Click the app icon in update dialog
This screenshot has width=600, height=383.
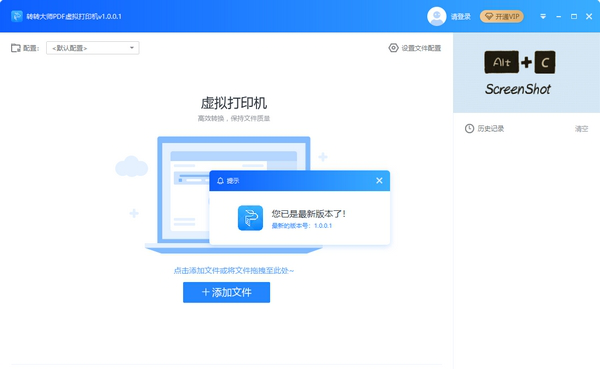pos(250,218)
